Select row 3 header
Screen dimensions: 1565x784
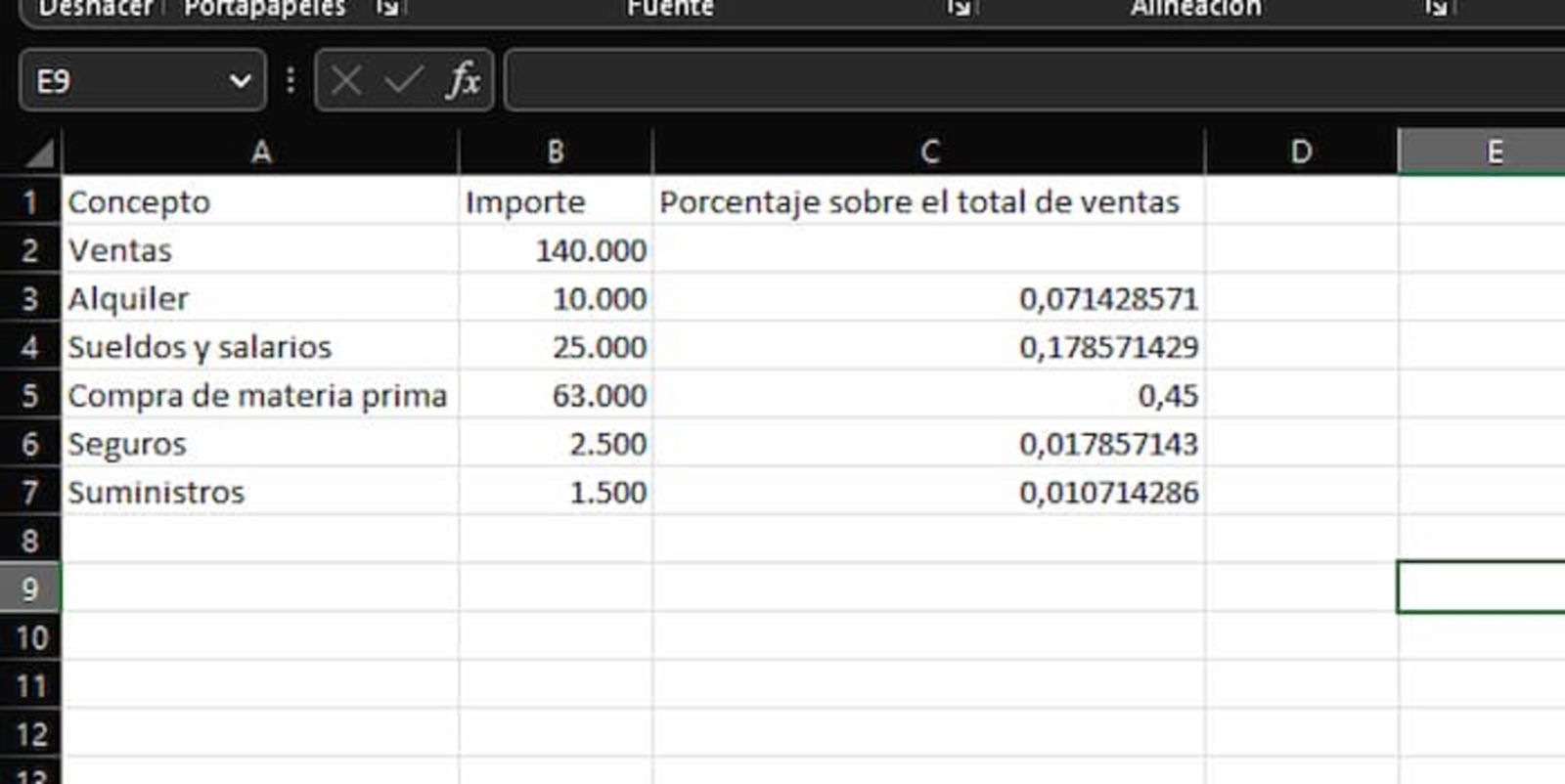[30, 298]
